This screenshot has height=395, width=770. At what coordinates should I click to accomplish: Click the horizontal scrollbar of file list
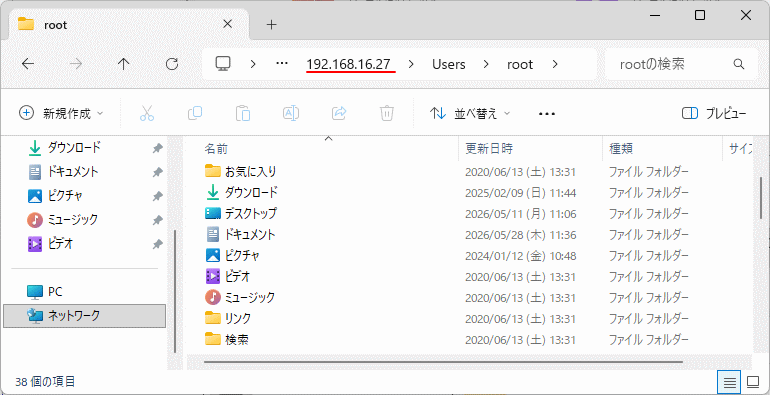click(x=443, y=363)
